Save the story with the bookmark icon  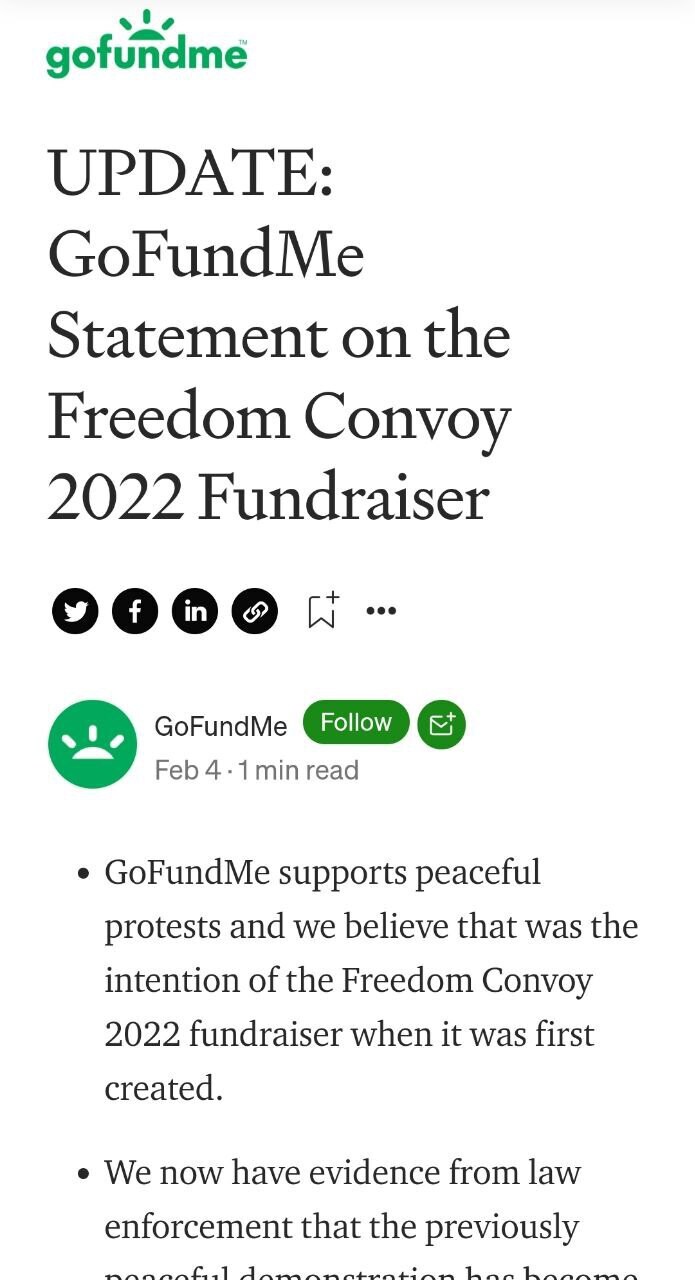(x=322, y=610)
